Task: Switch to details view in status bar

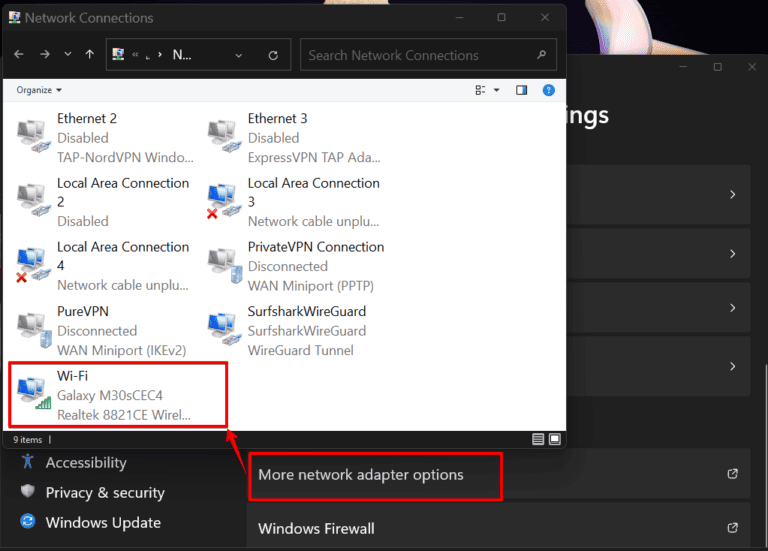Action: tap(539, 439)
